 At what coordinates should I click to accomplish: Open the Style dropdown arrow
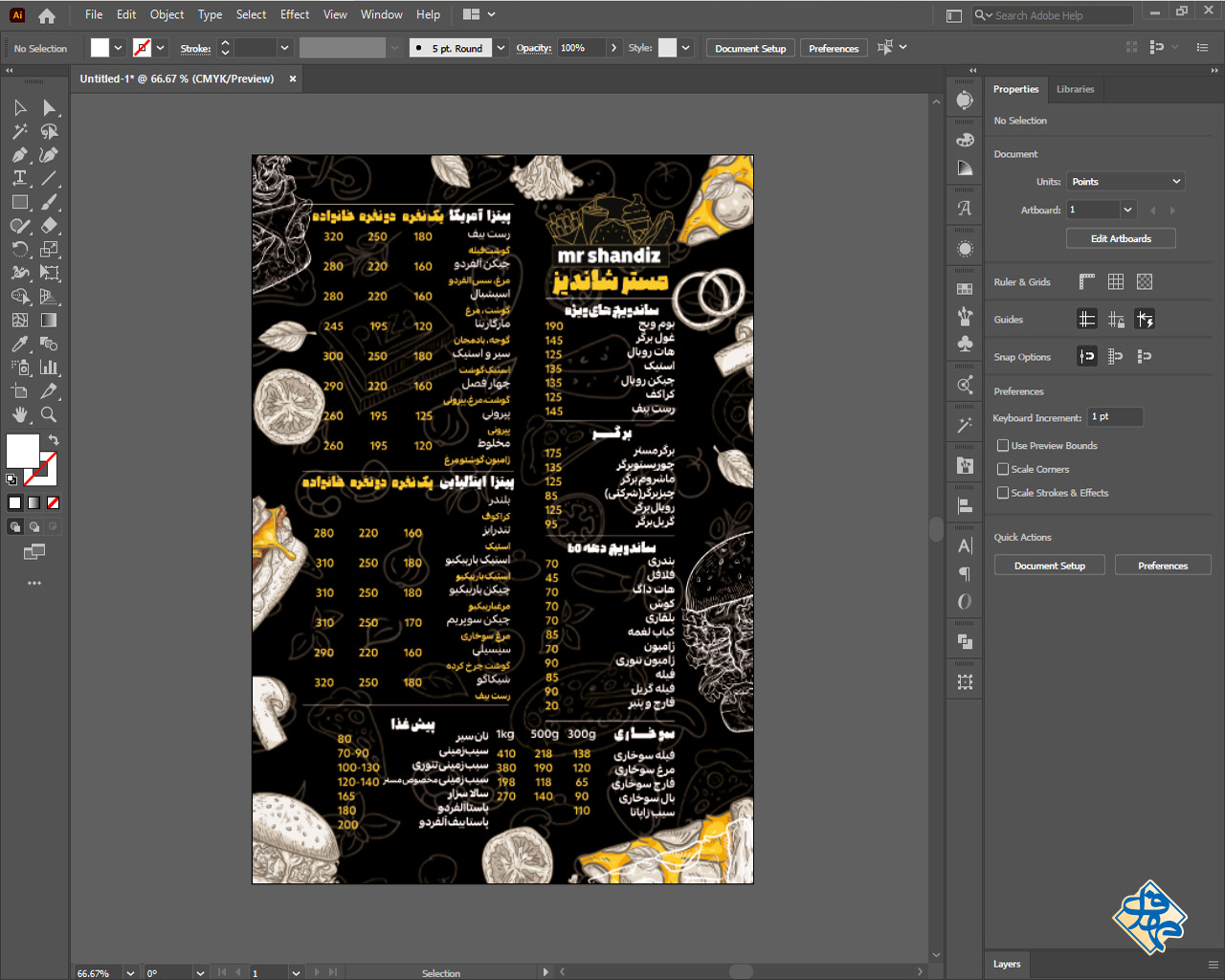(686, 48)
